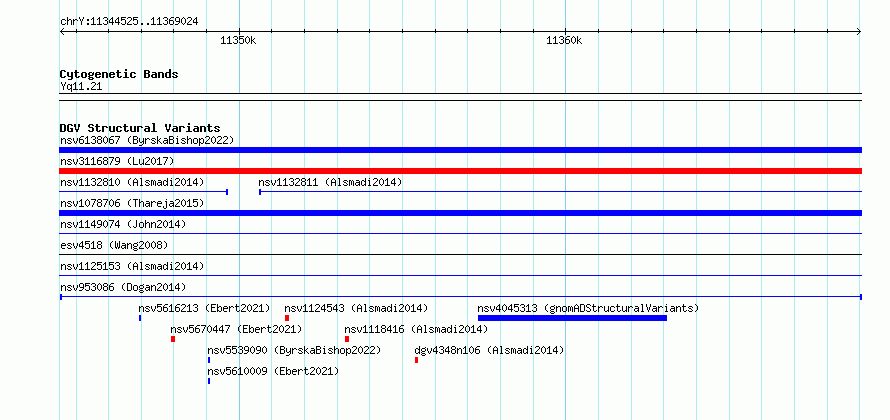The height and width of the screenshot is (420, 890).
Task: Click the nsv5539090 (ByrskaBishop2022) label
Action: [294, 350]
